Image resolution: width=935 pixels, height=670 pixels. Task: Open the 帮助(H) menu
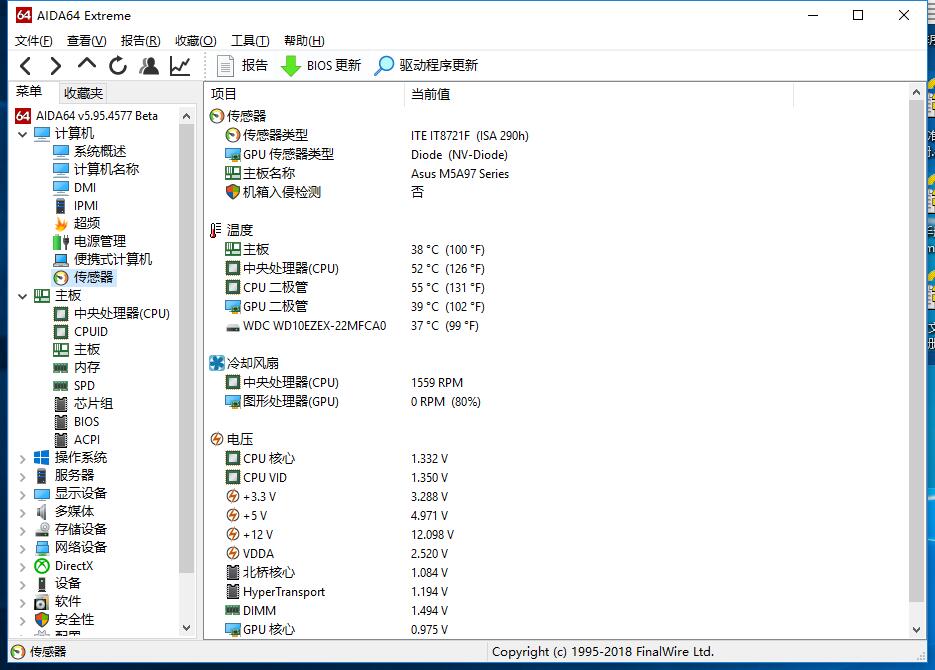(304, 41)
